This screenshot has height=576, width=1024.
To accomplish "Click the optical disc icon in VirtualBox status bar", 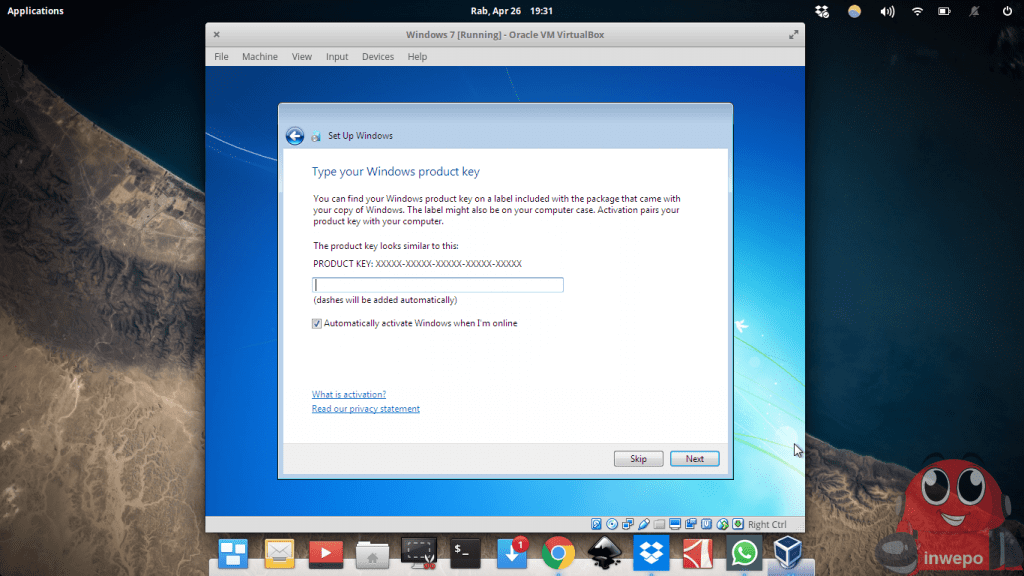I will click(611, 524).
